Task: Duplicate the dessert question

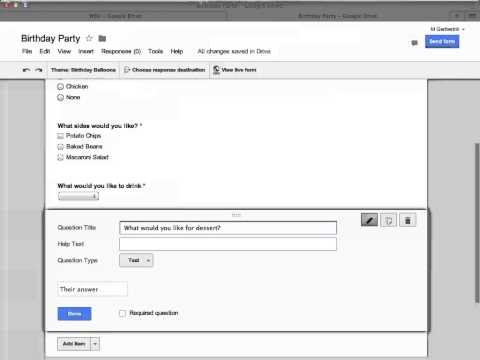Action: (389, 220)
